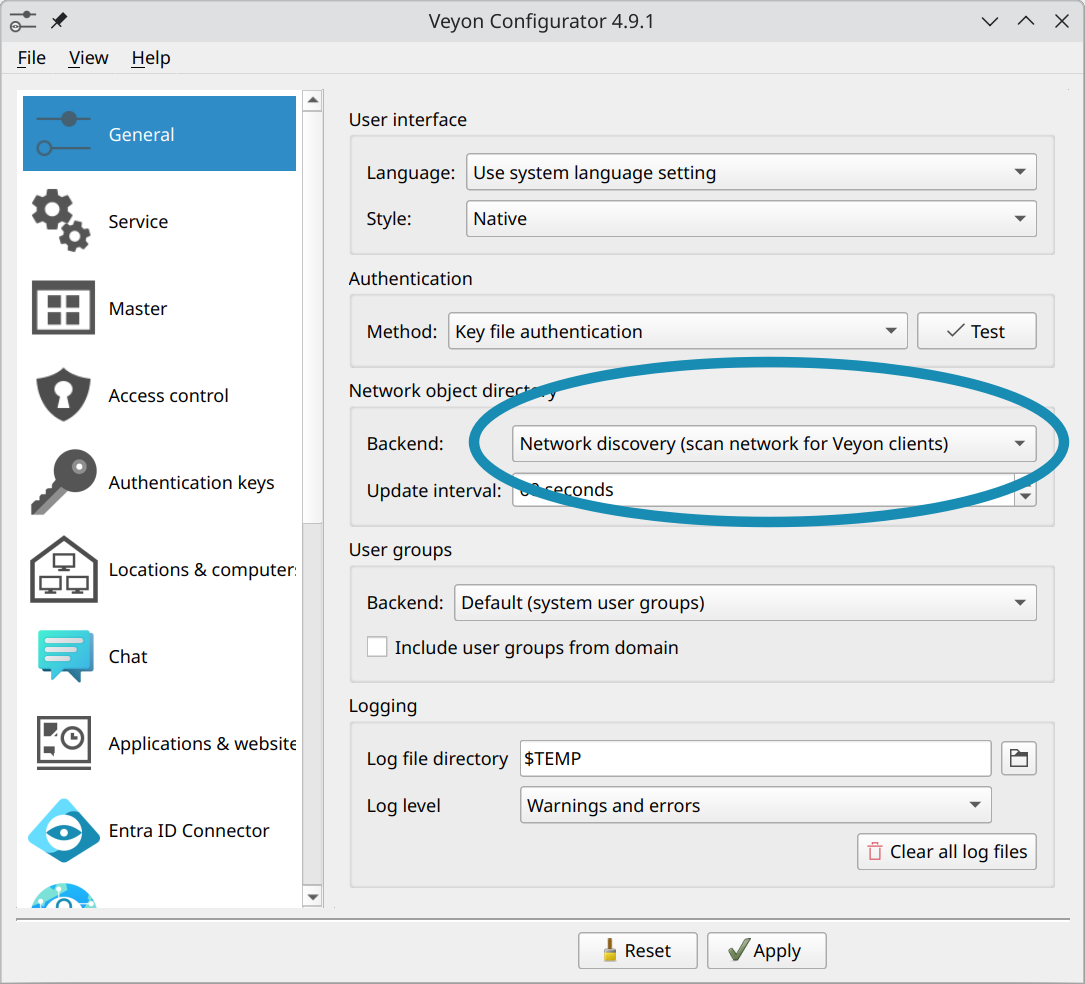Image resolution: width=1085 pixels, height=984 pixels.
Task: Expand the Language dropdown
Action: click(x=750, y=172)
